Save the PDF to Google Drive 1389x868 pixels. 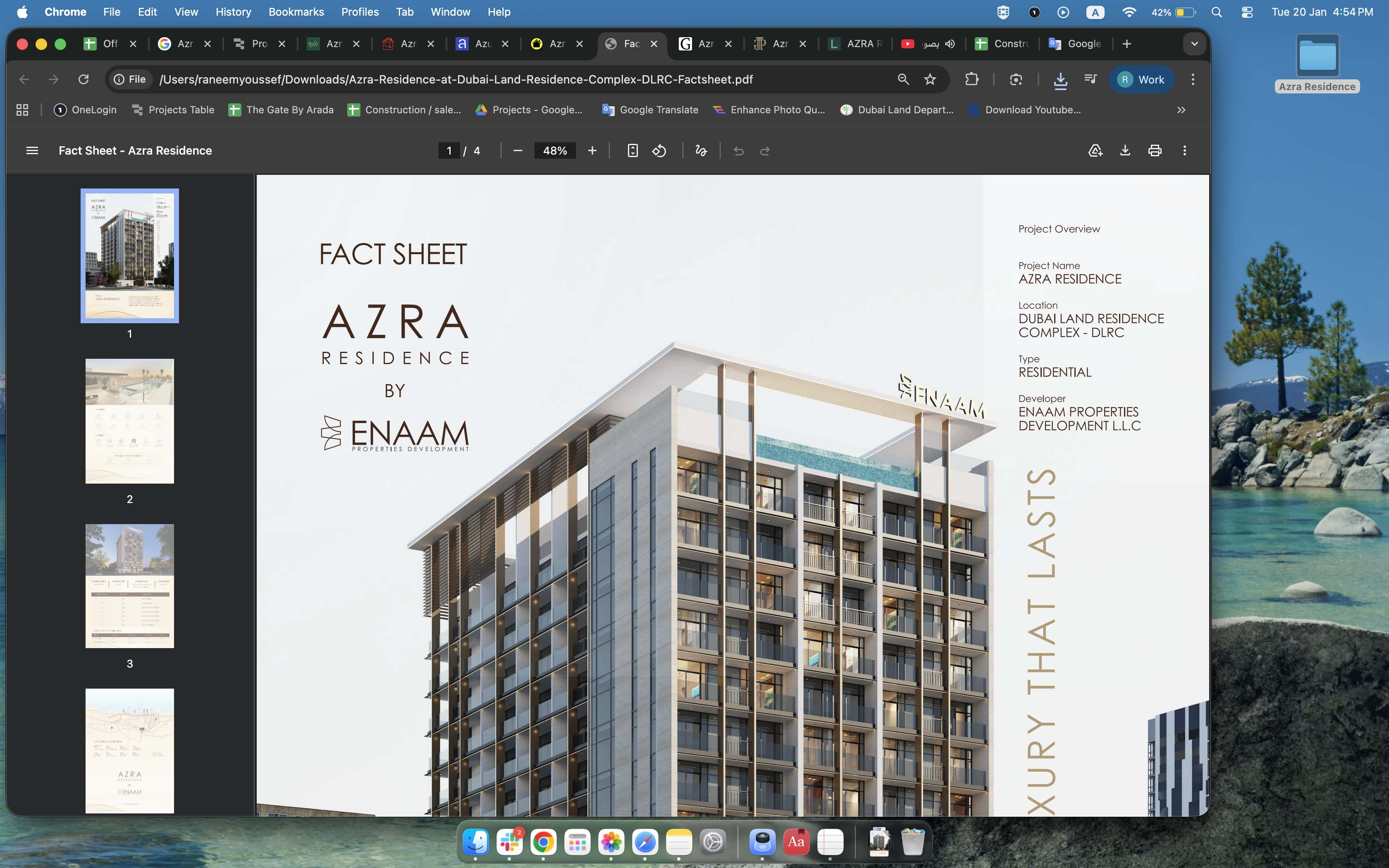click(1095, 150)
